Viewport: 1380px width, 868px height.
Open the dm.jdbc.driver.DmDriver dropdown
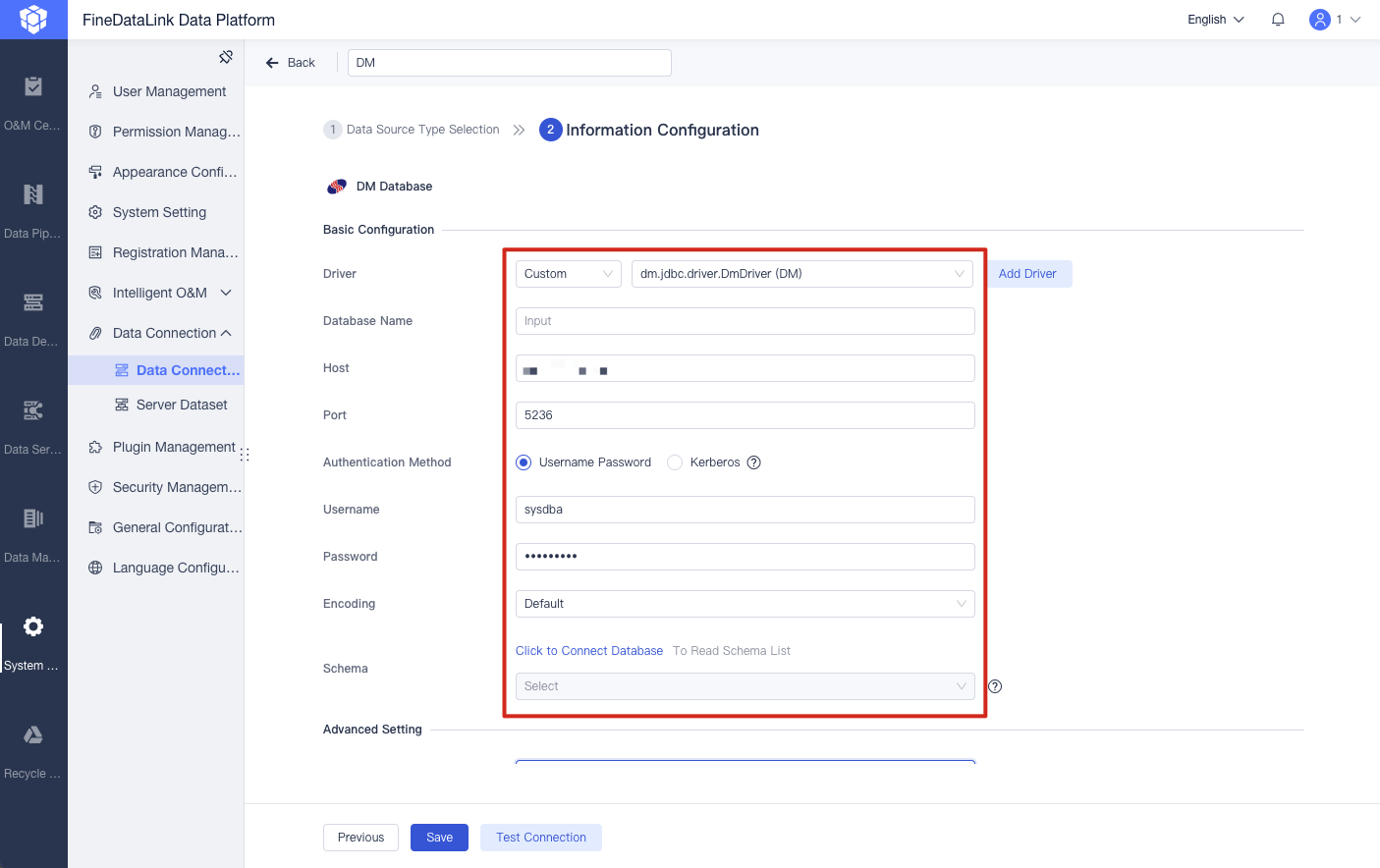(802, 274)
